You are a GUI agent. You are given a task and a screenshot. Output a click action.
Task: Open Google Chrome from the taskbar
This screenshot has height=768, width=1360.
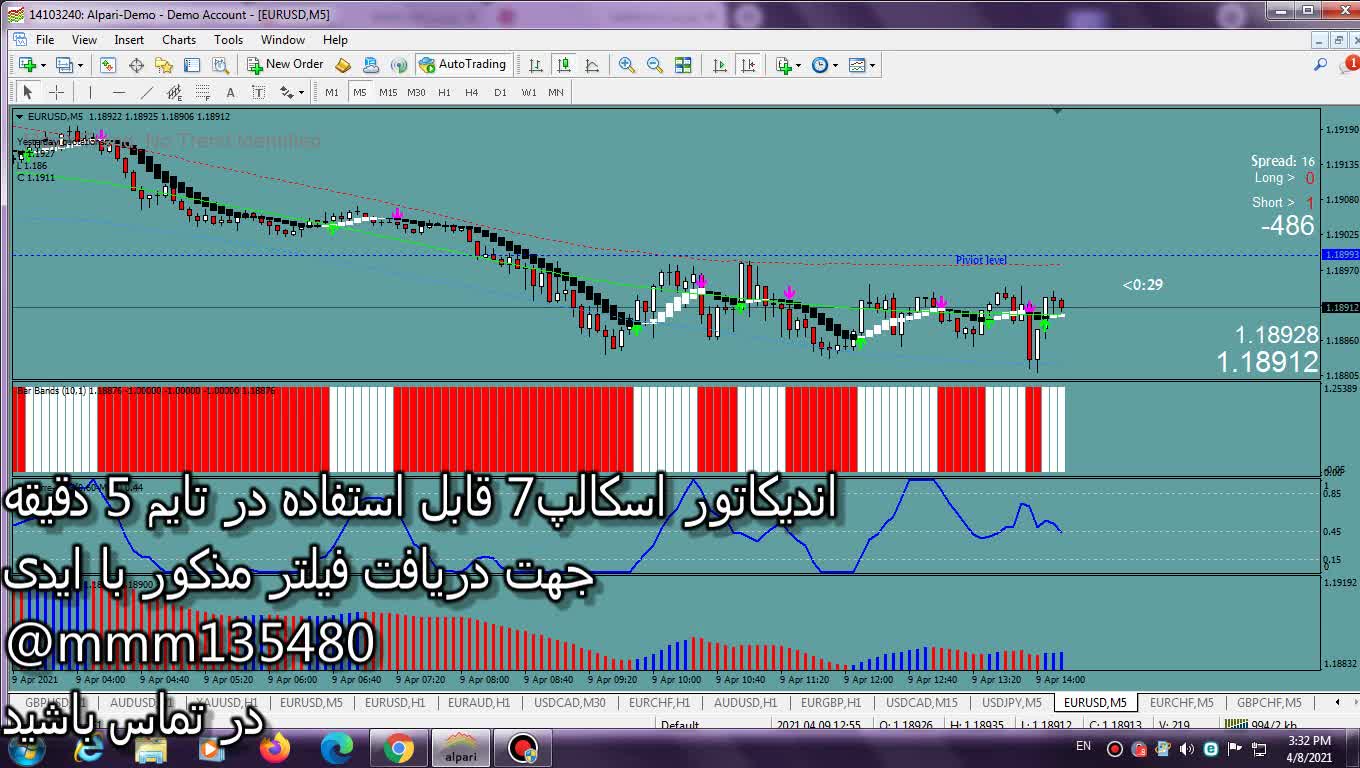pyautogui.click(x=399, y=748)
